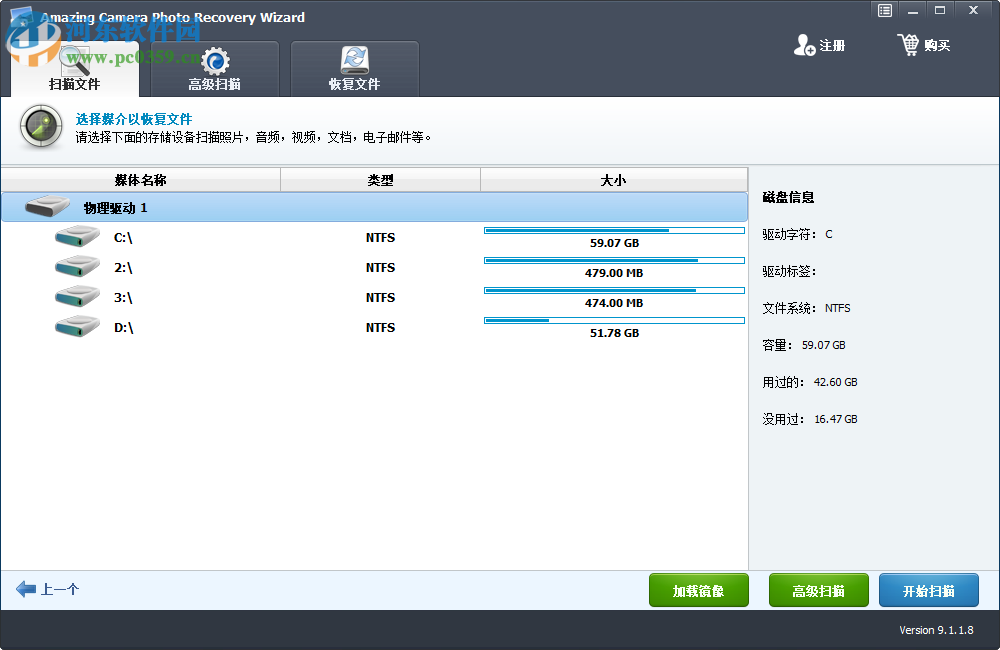Click the capacity progress bar for D:\
Viewport: 1000px width, 650px height.
coord(614,320)
